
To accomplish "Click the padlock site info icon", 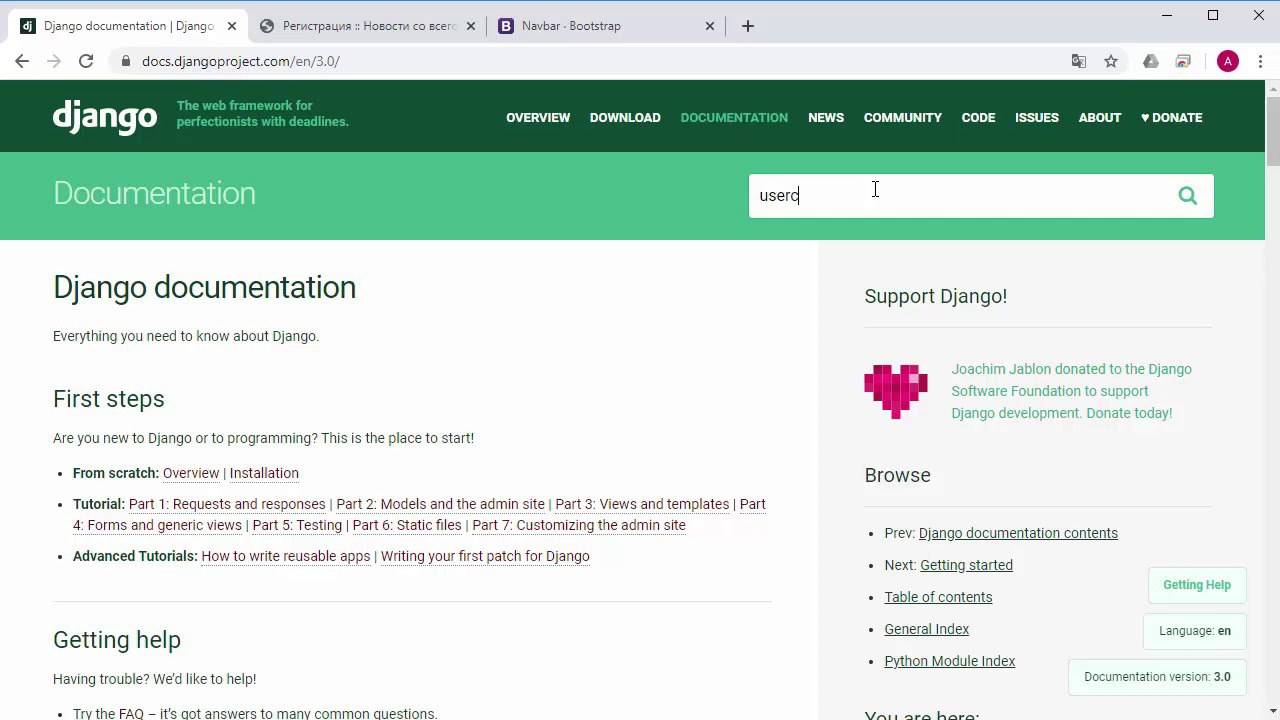I will click(x=125, y=61).
